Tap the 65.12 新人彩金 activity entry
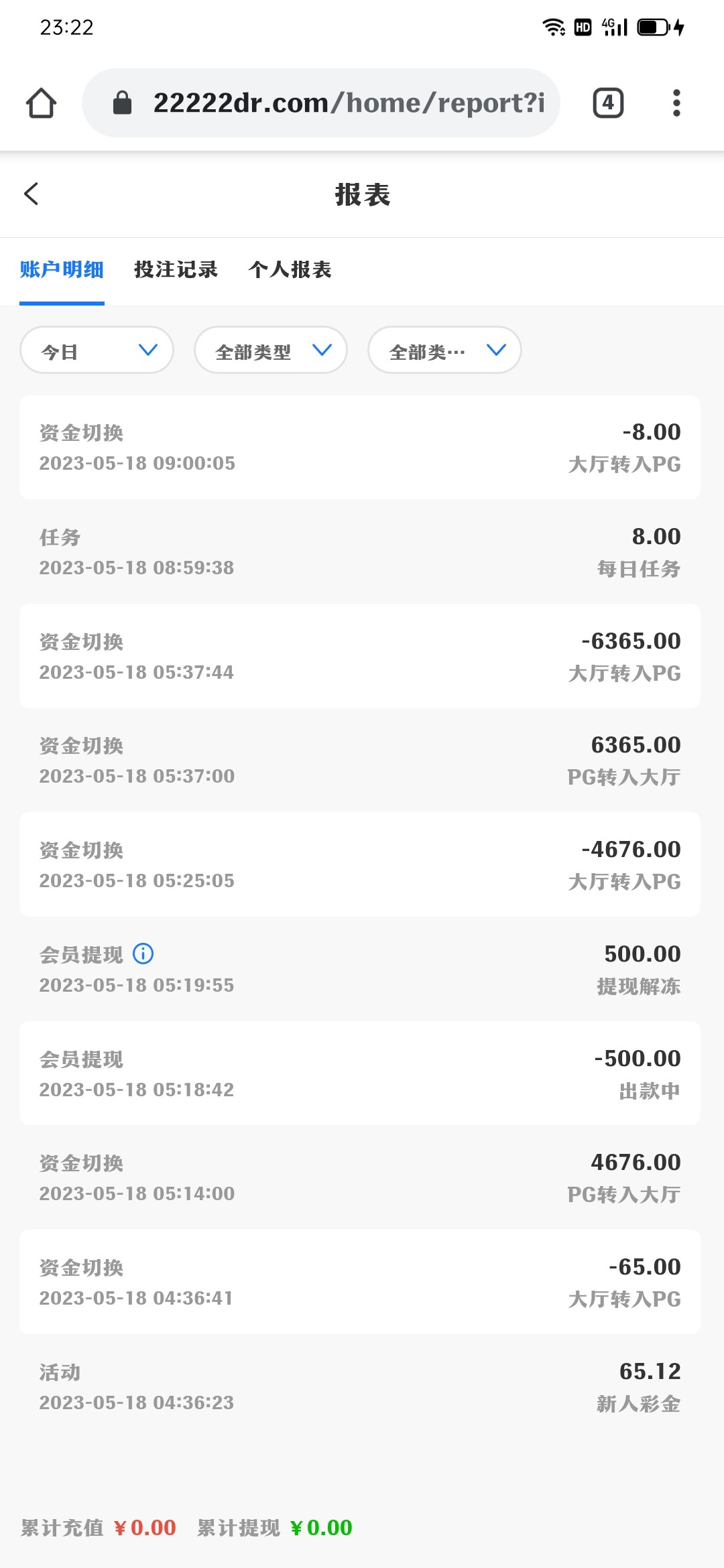Viewport: 724px width, 1568px height. coord(360,1386)
